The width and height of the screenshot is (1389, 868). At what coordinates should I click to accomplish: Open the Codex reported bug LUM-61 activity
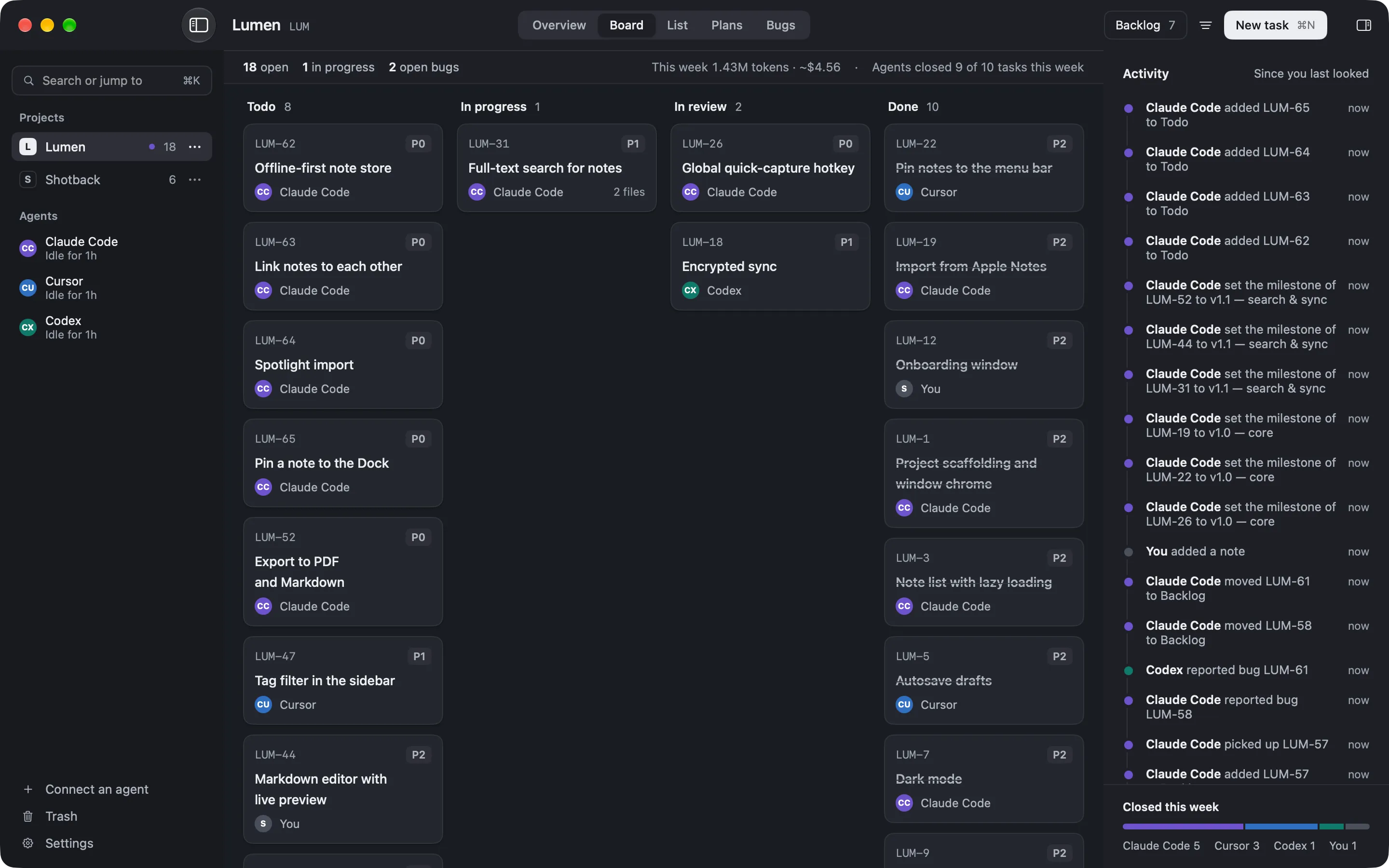pyautogui.click(x=1246, y=670)
